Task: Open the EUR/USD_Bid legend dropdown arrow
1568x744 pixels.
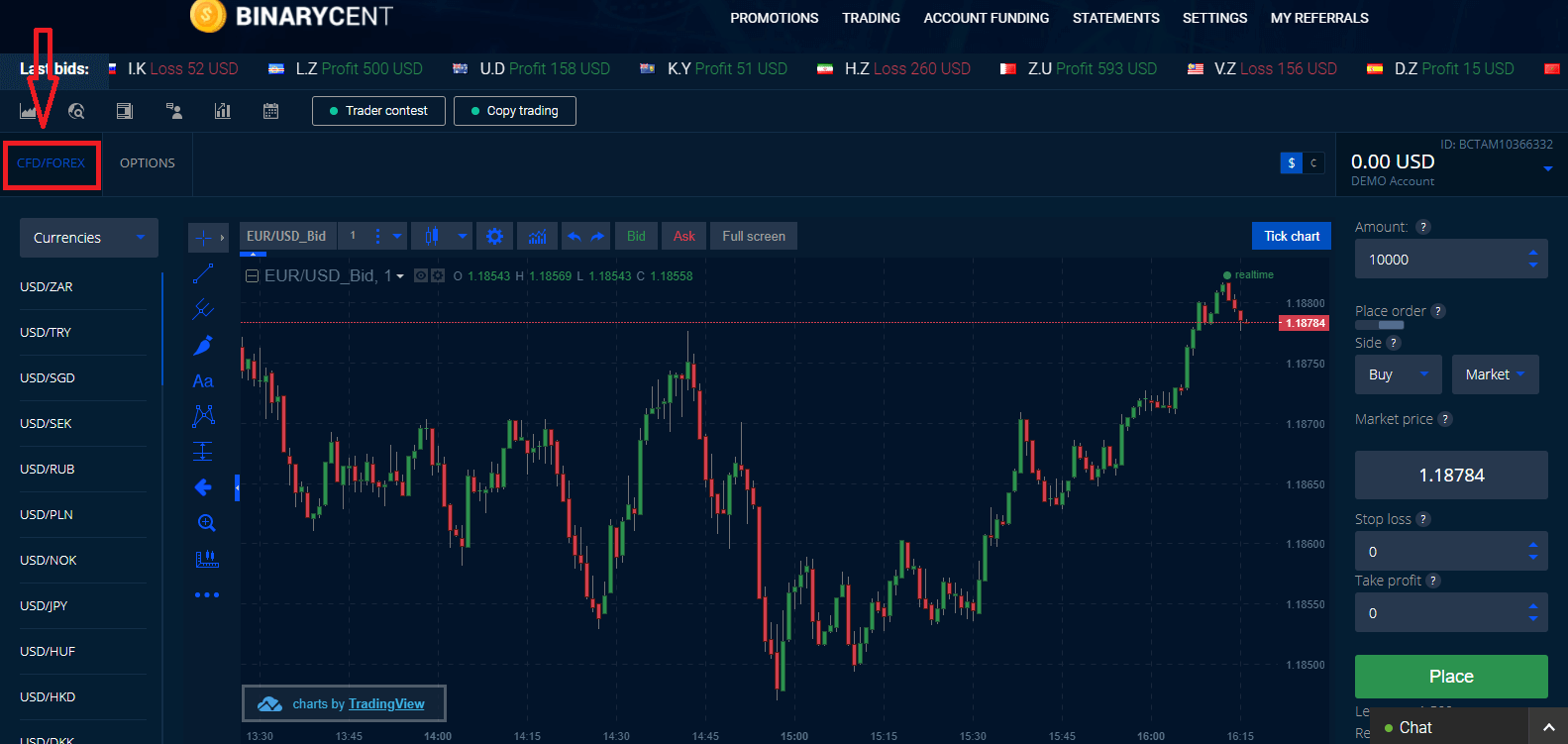Action: pos(400,276)
